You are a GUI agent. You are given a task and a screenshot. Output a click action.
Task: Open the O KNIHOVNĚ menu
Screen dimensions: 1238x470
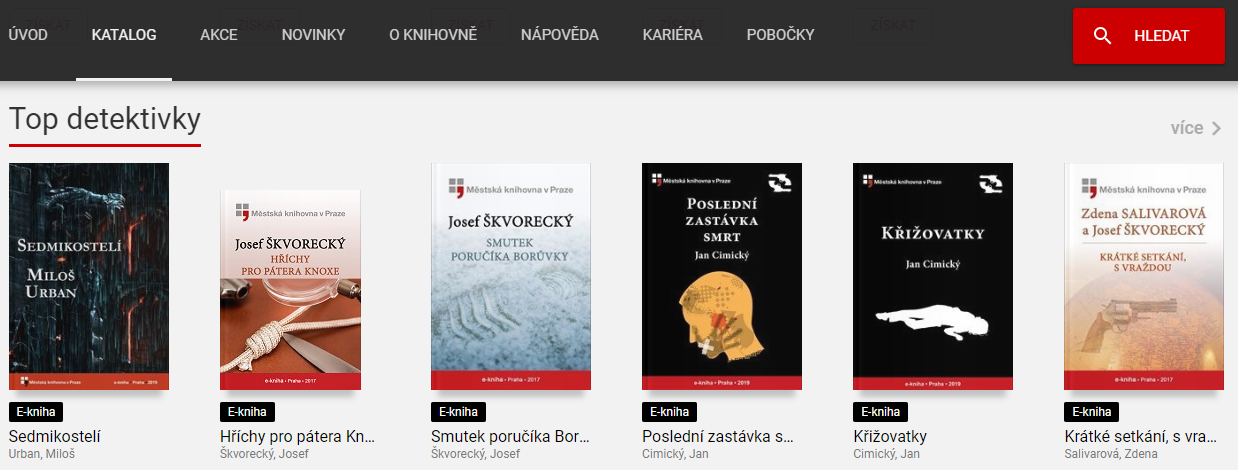[433, 35]
